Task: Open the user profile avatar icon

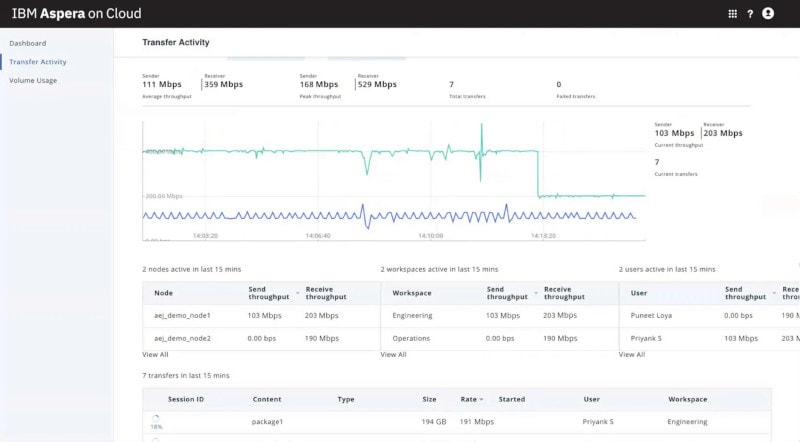Action: coord(768,13)
